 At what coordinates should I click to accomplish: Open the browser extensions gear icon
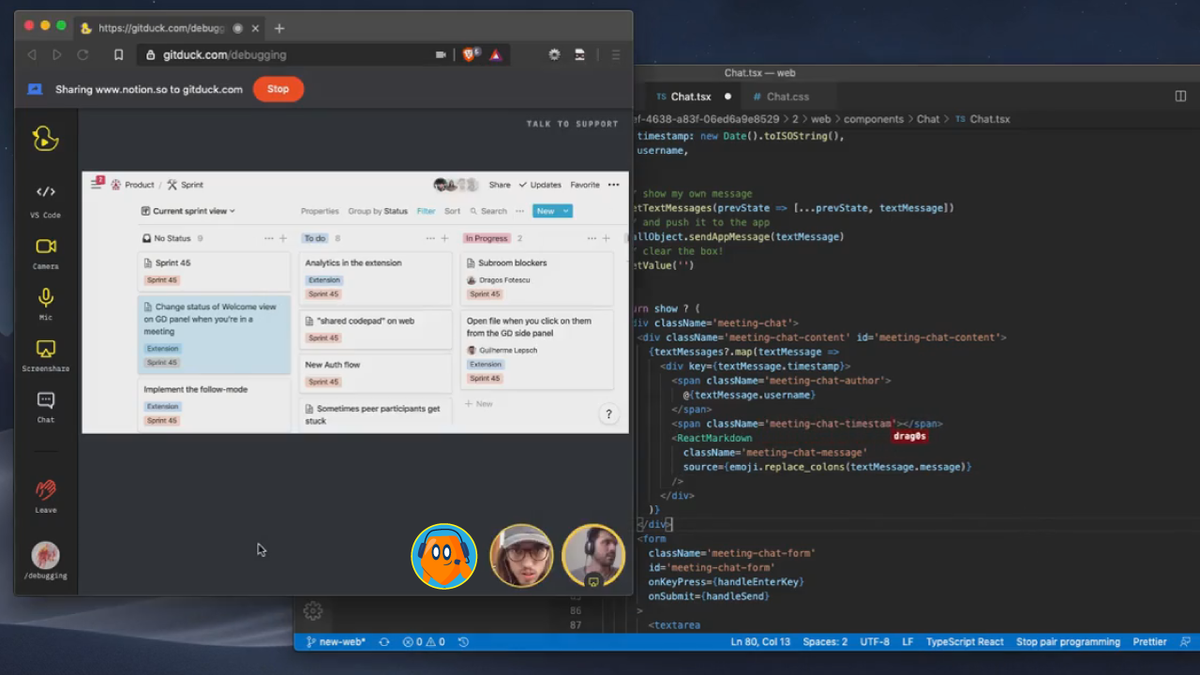[x=554, y=55]
